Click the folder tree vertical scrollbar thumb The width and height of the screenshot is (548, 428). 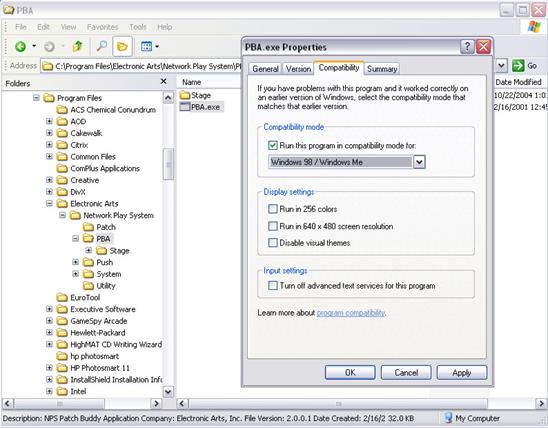pyautogui.click(x=168, y=164)
